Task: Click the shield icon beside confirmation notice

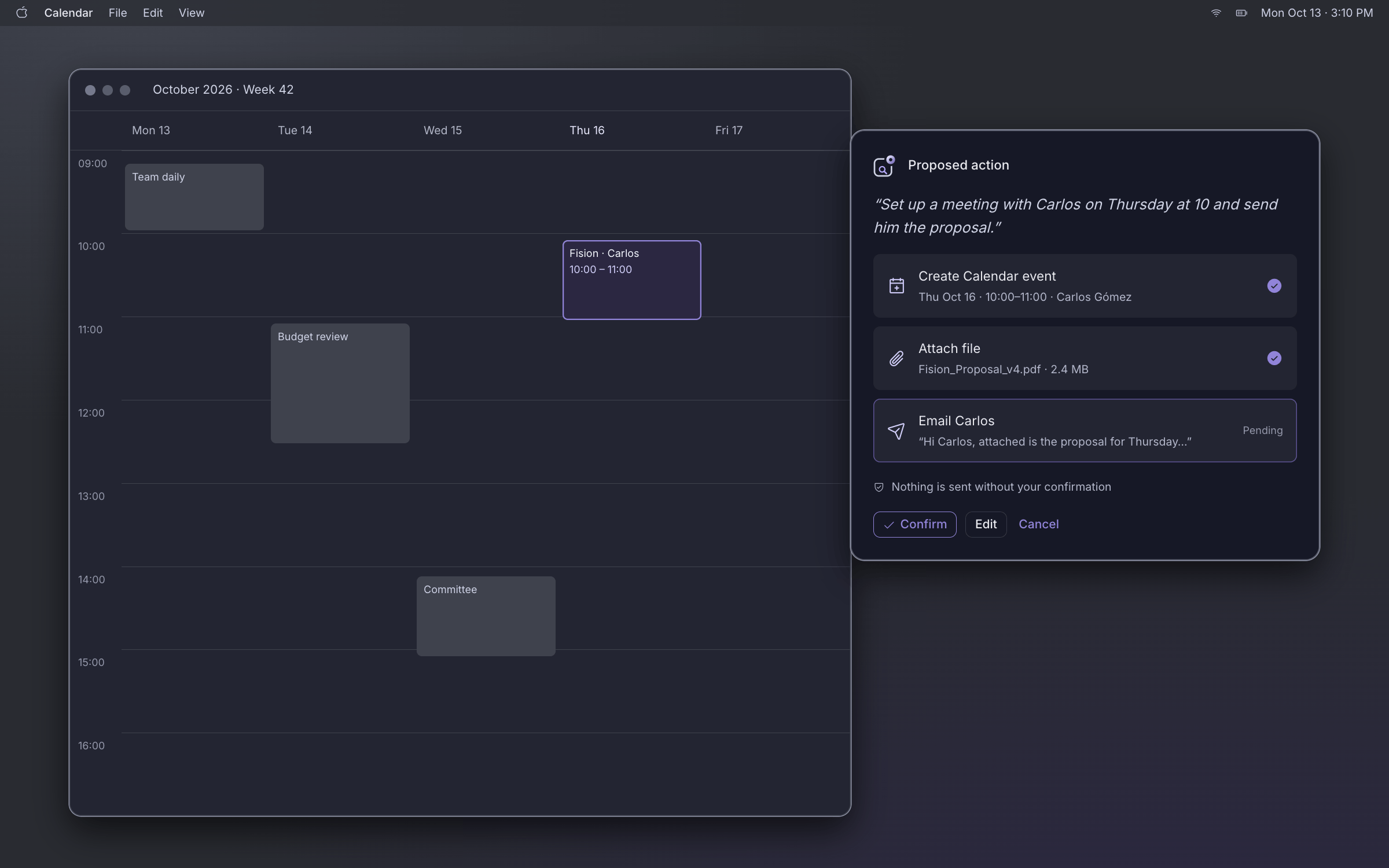Action: (x=879, y=487)
